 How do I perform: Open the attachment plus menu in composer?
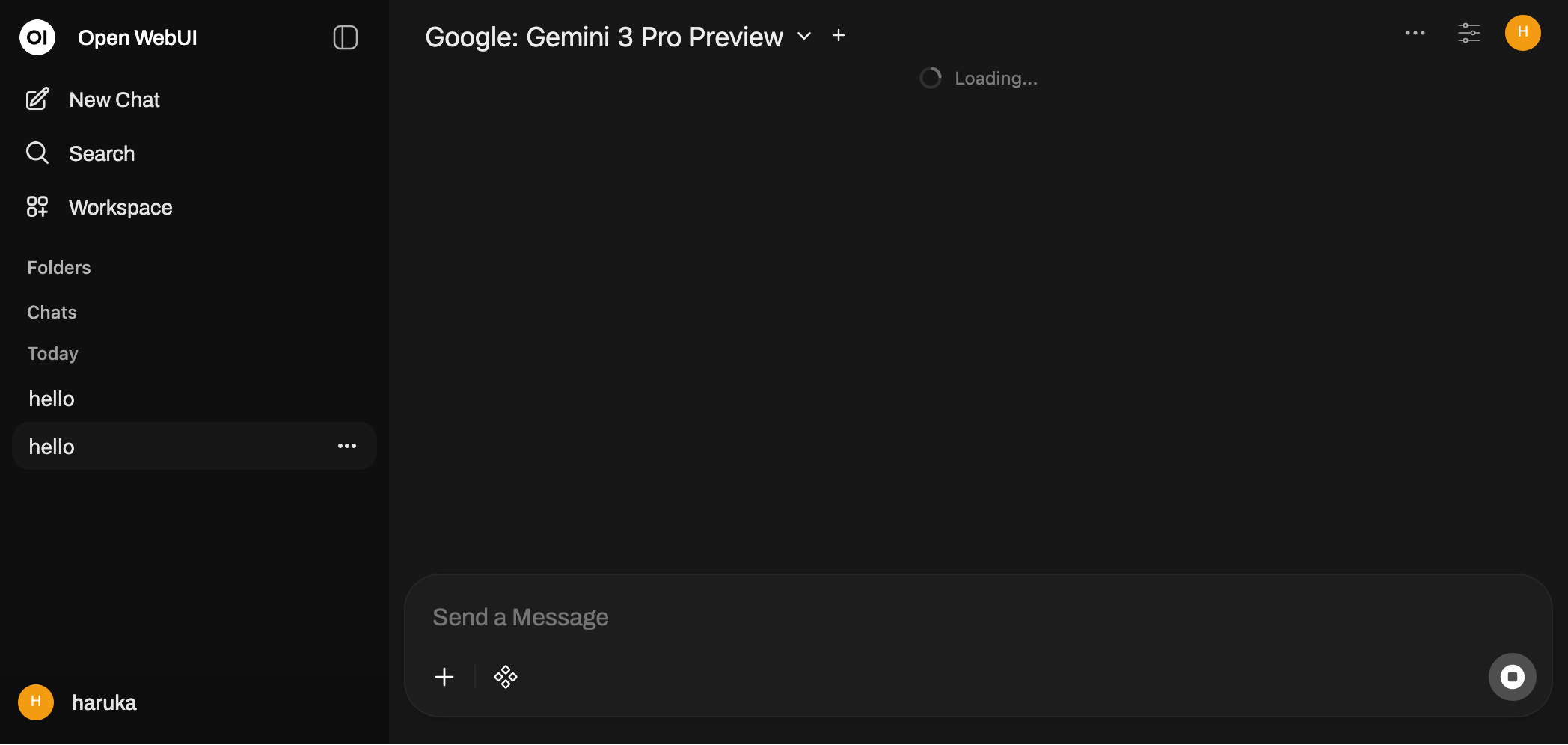pos(444,677)
